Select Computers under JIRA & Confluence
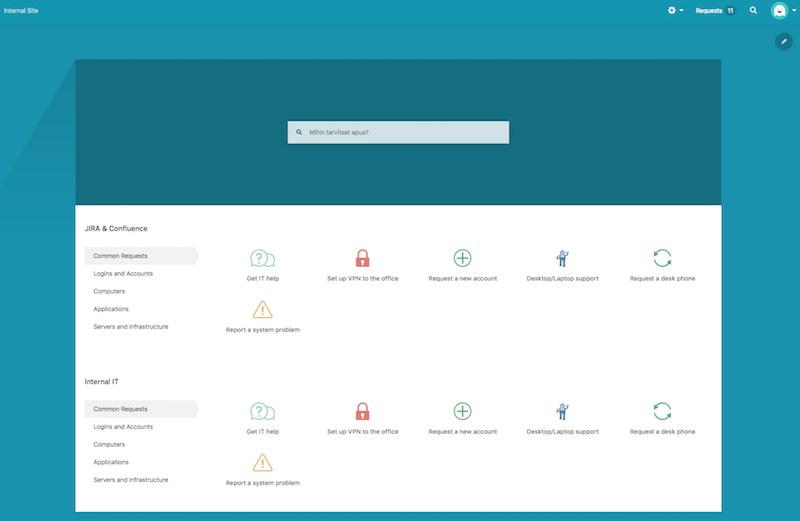800x521 pixels. (109, 291)
